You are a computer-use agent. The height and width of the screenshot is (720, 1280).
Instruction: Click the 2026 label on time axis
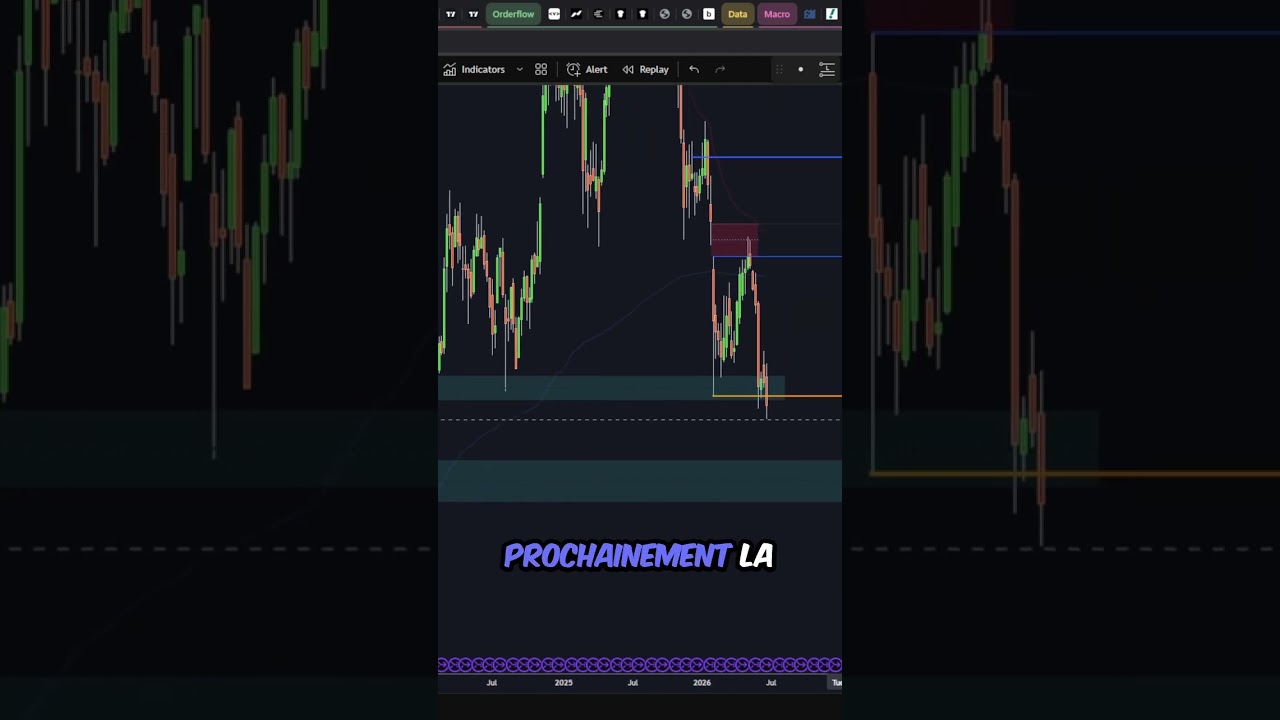point(702,683)
